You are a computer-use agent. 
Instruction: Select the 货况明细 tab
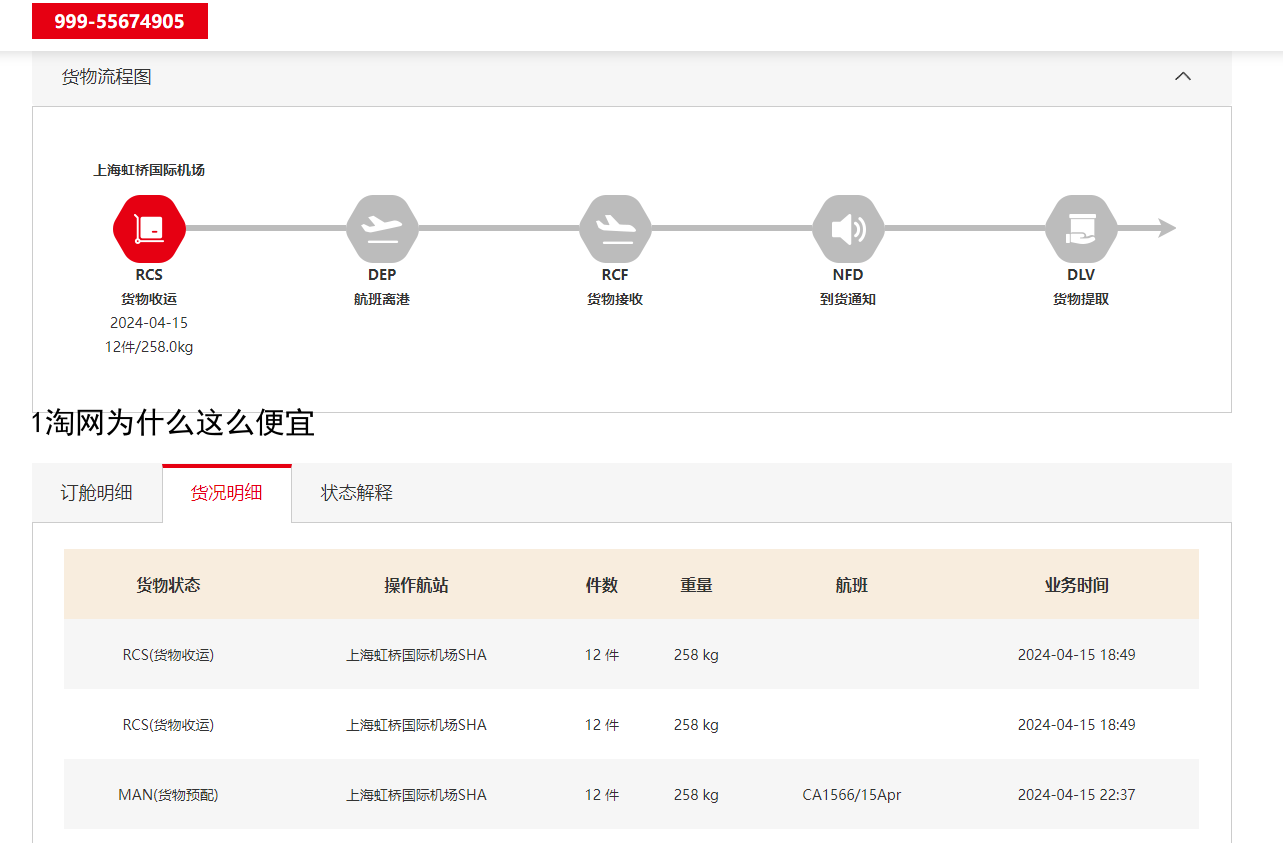227,493
